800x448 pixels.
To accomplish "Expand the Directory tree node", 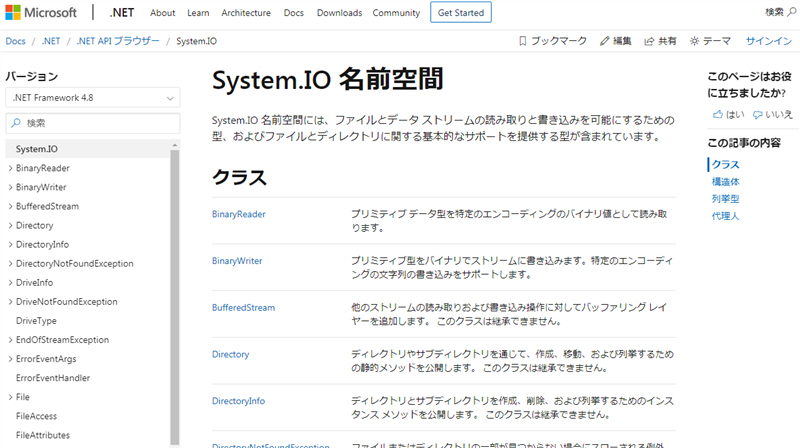I will [x=10, y=225].
